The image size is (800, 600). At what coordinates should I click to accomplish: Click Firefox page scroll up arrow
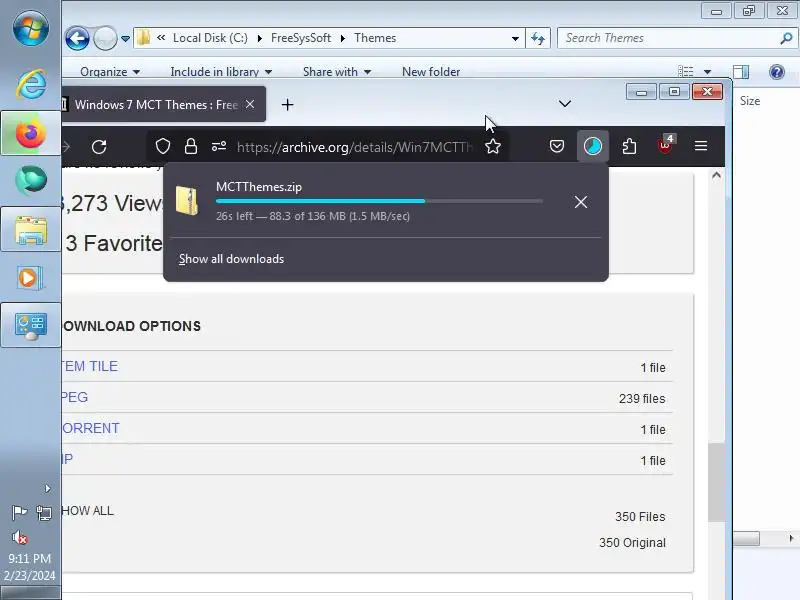pos(716,176)
